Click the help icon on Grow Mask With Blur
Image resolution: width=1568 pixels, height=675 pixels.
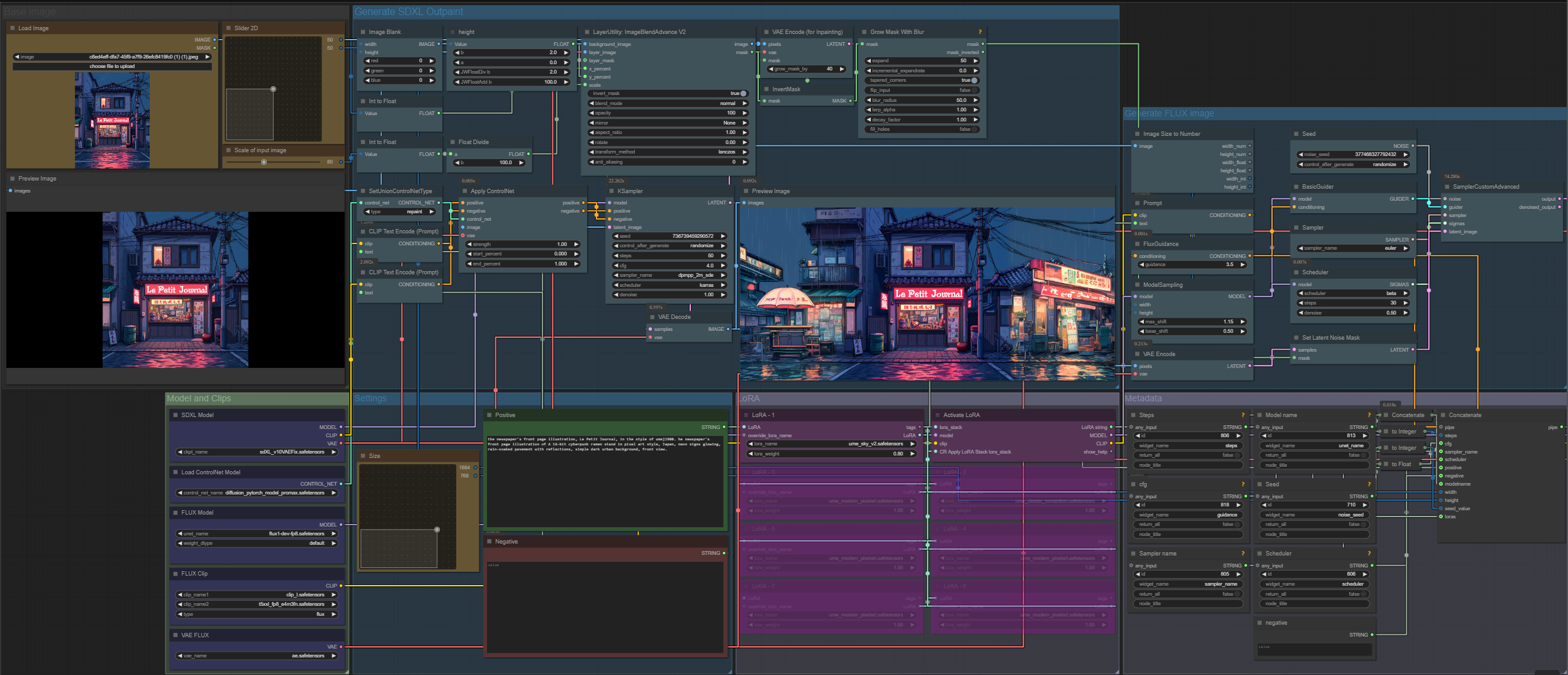[x=979, y=32]
